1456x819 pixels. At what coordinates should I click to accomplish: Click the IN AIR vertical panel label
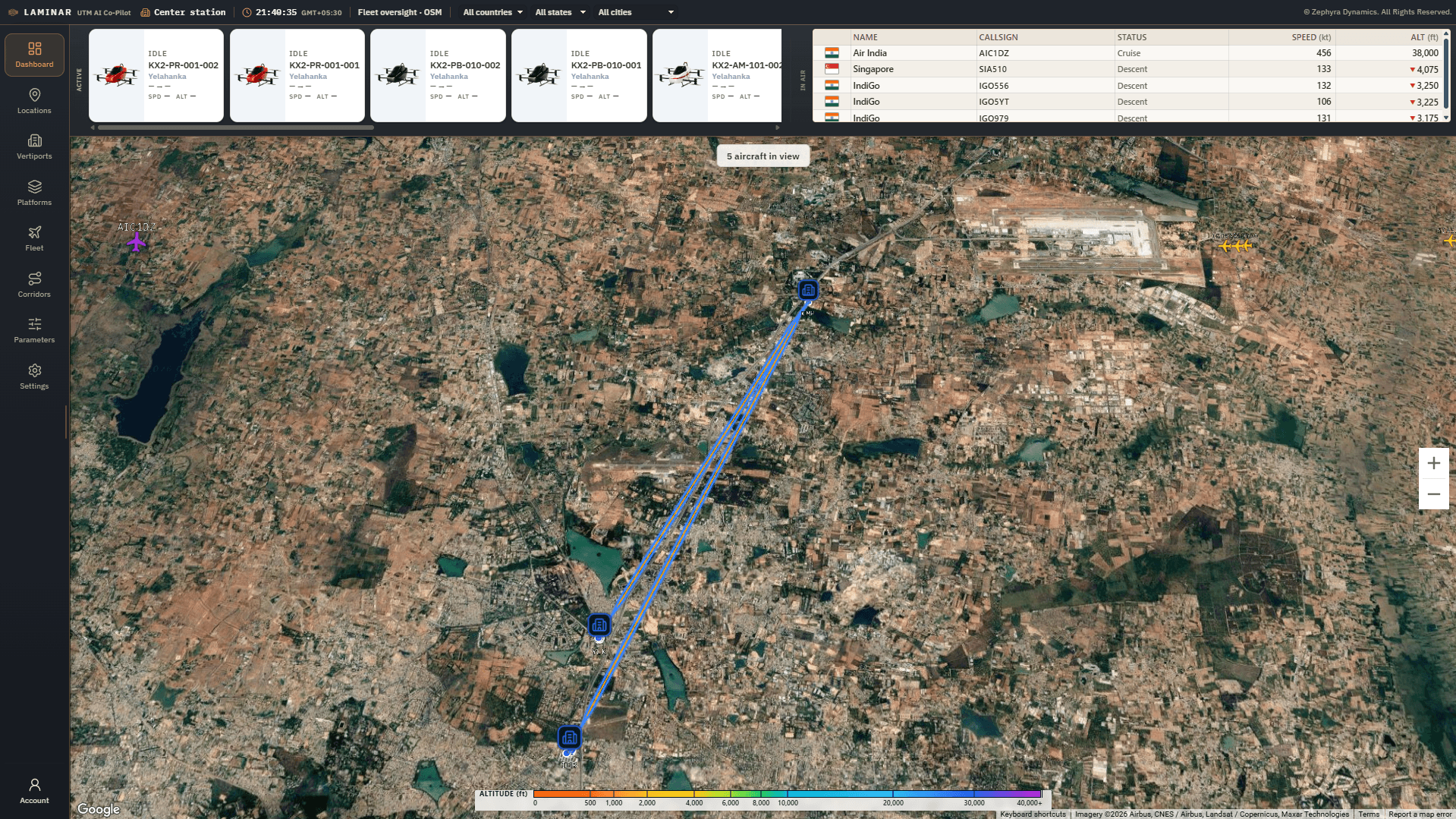(x=803, y=80)
